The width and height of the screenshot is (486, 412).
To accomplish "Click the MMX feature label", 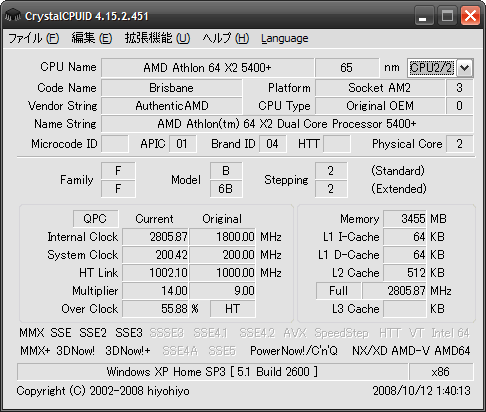I will point(32,333).
